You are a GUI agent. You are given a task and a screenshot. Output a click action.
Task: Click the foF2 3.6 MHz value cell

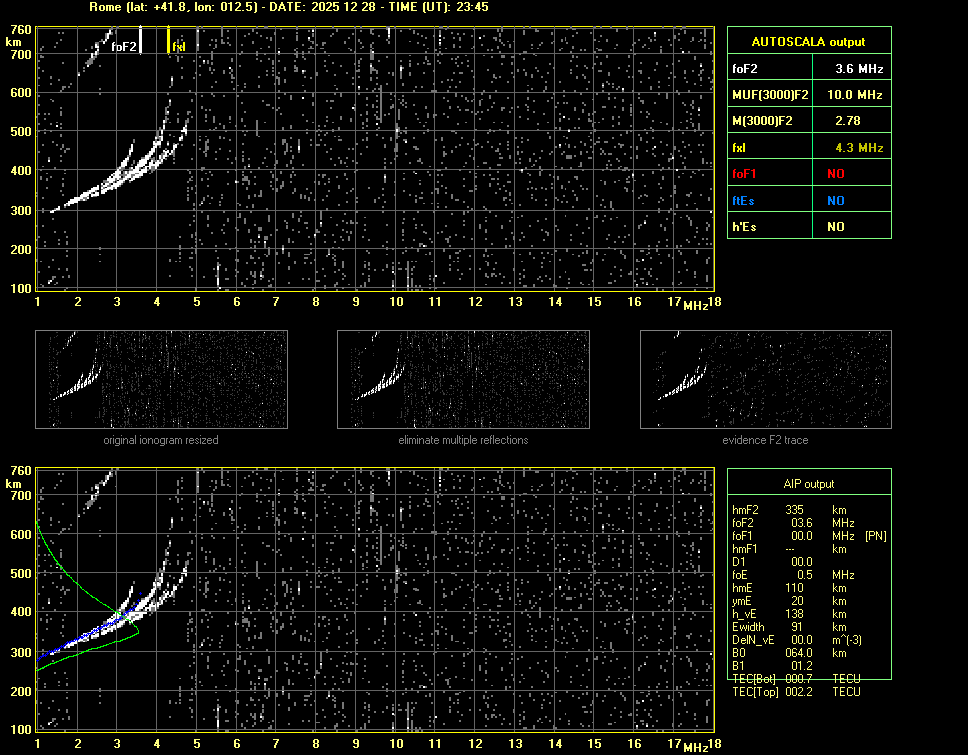[859, 69]
